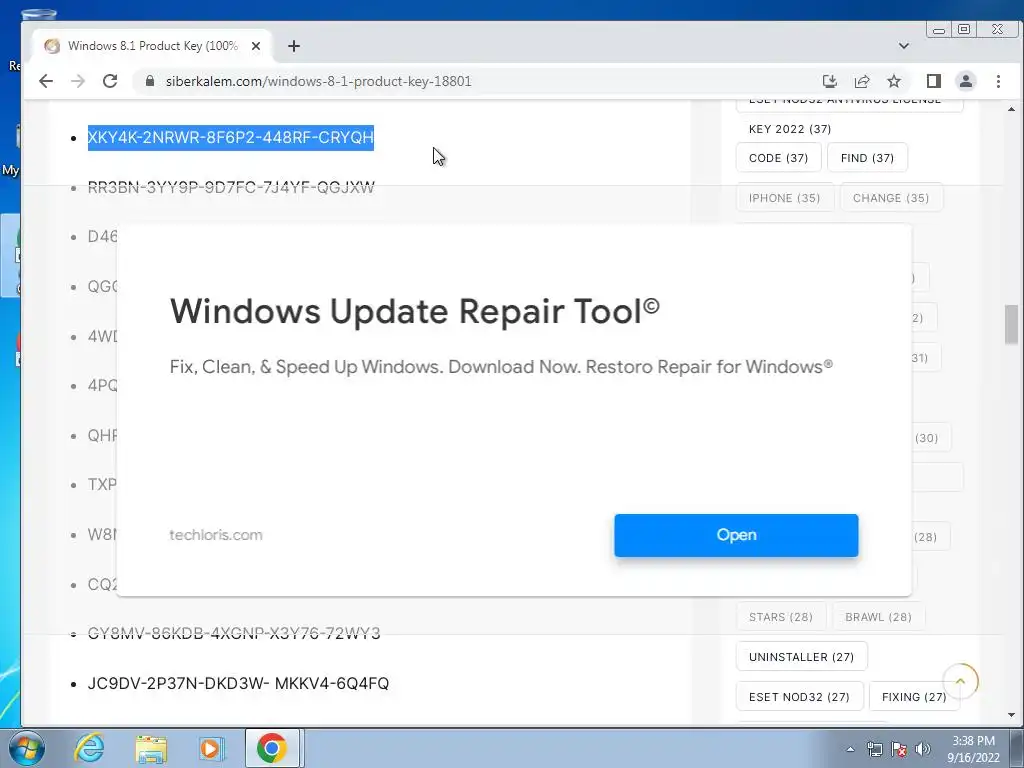Click the STARS (28) tag

pos(781,617)
